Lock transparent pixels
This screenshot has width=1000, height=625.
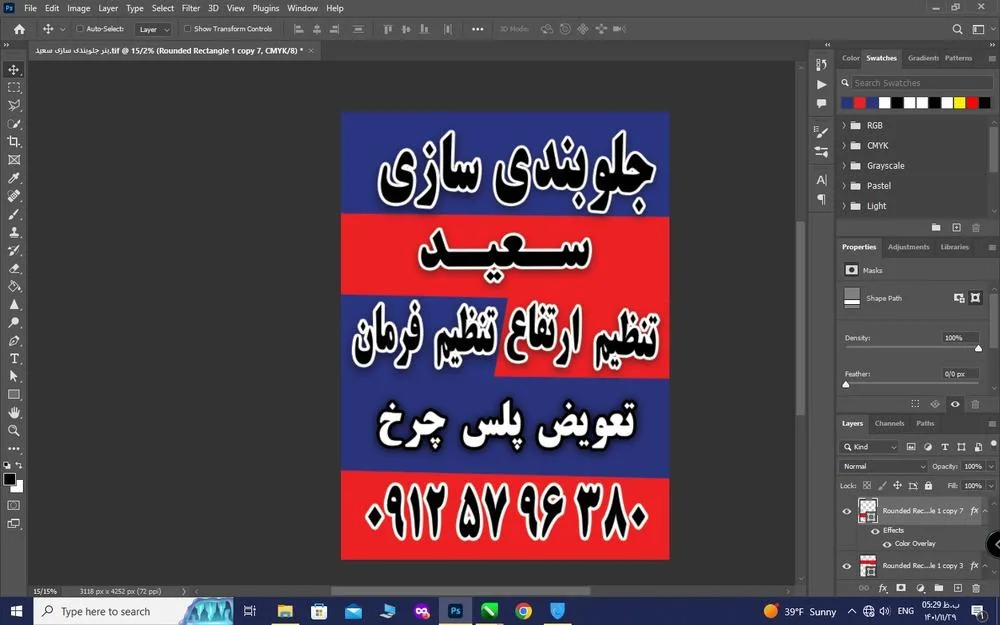[x=867, y=485]
